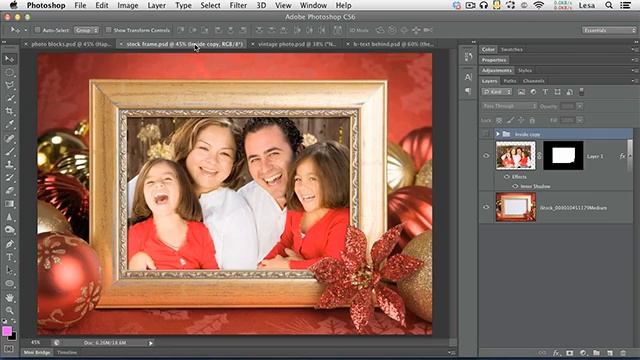Select the Quick Selection tool
640x360 pixels.
9,98
